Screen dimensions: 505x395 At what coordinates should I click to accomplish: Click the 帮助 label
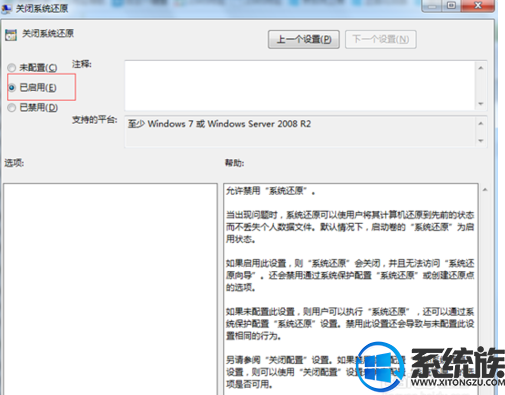tap(234, 163)
